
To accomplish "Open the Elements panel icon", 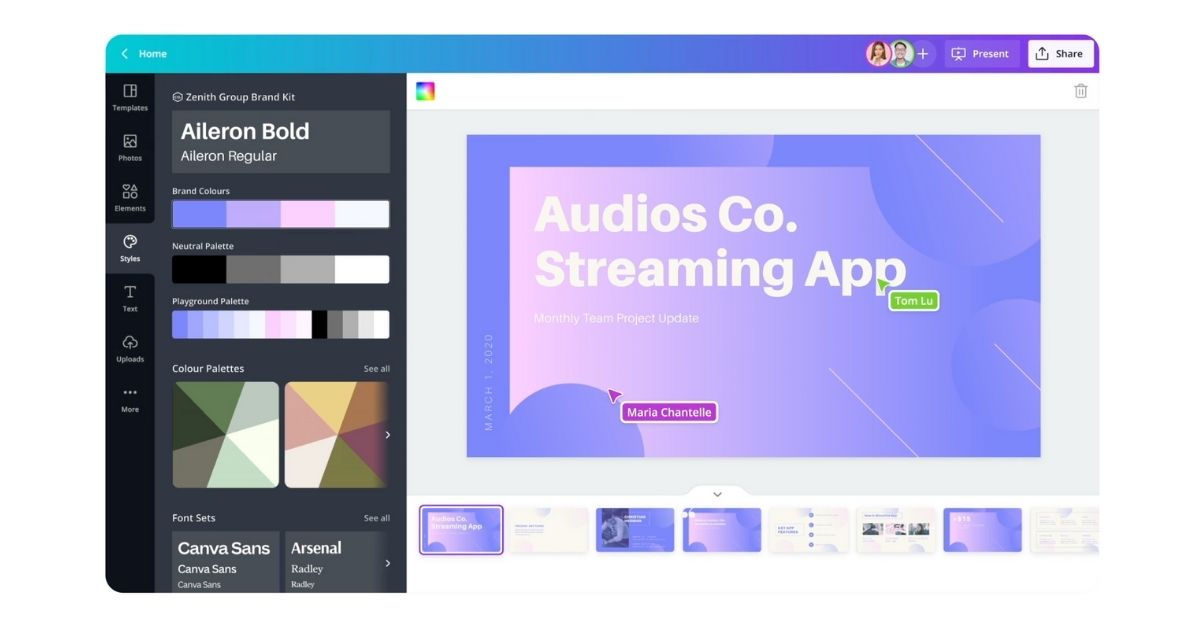I will (x=130, y=192).
